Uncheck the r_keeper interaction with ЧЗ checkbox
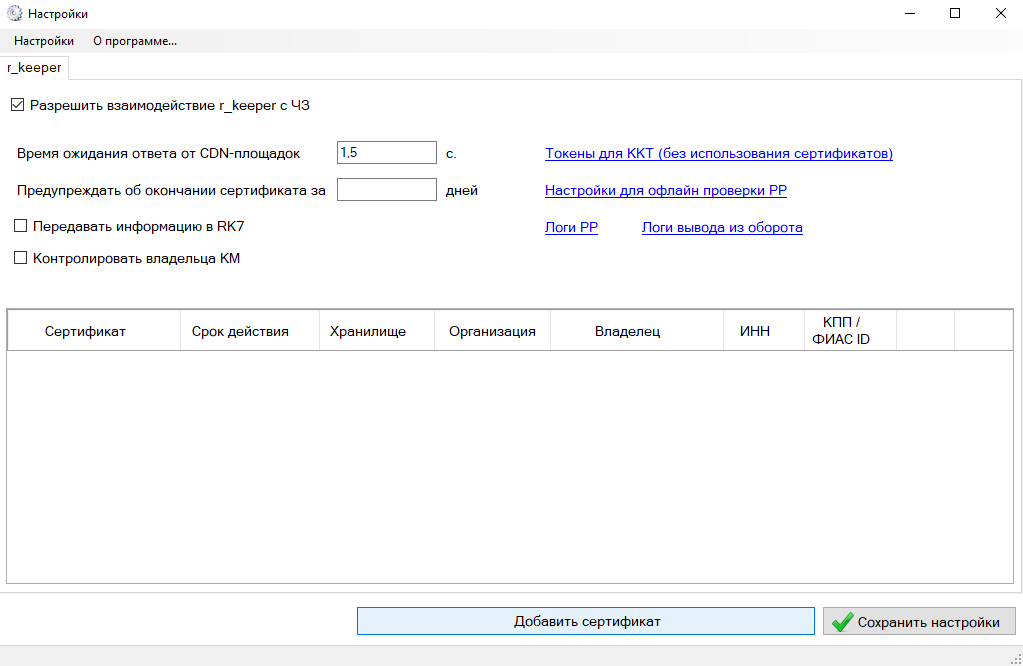Screen dimensions: 1023x666 [17, 105]
